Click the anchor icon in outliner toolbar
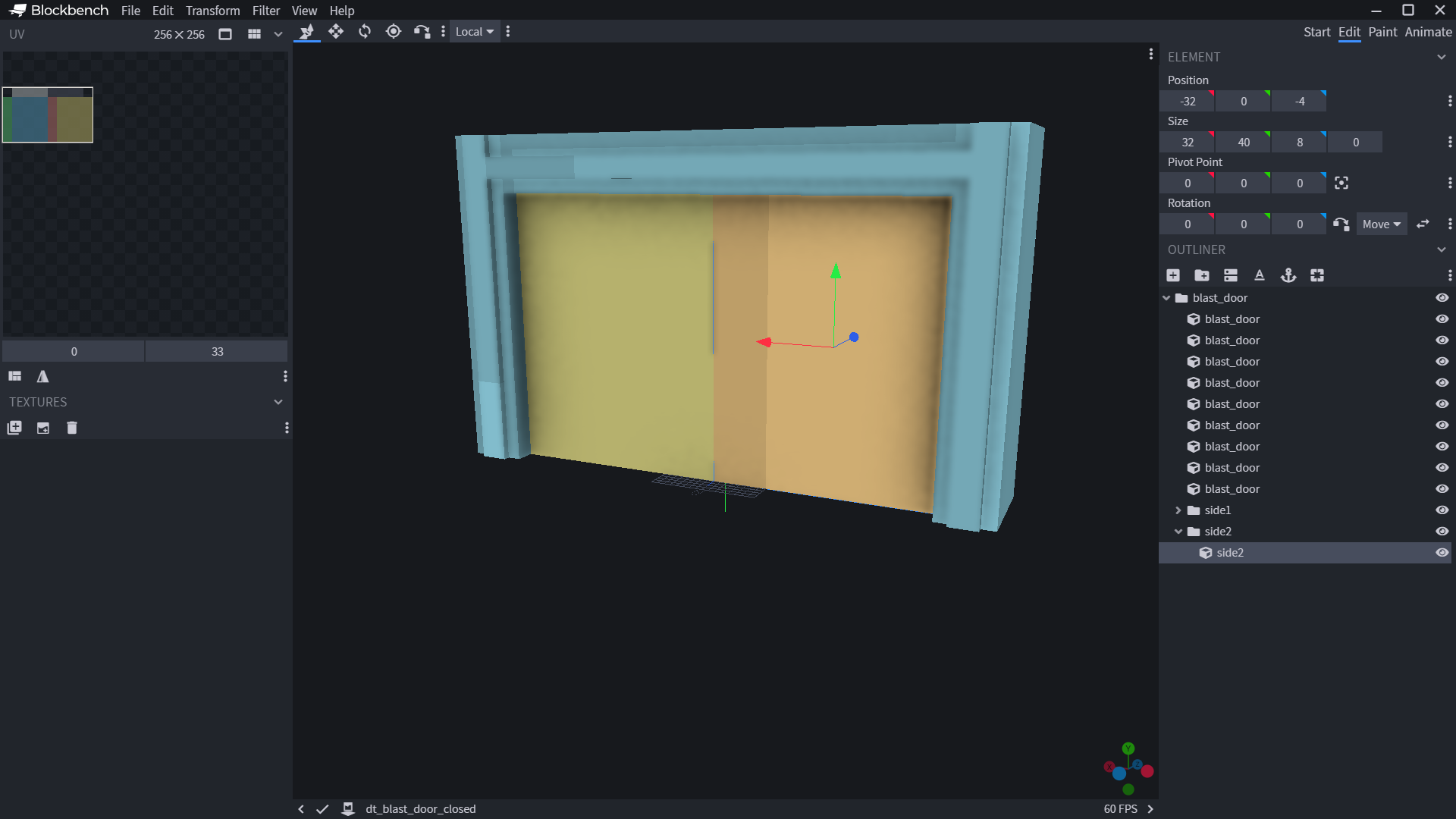 coord(1288,275)
